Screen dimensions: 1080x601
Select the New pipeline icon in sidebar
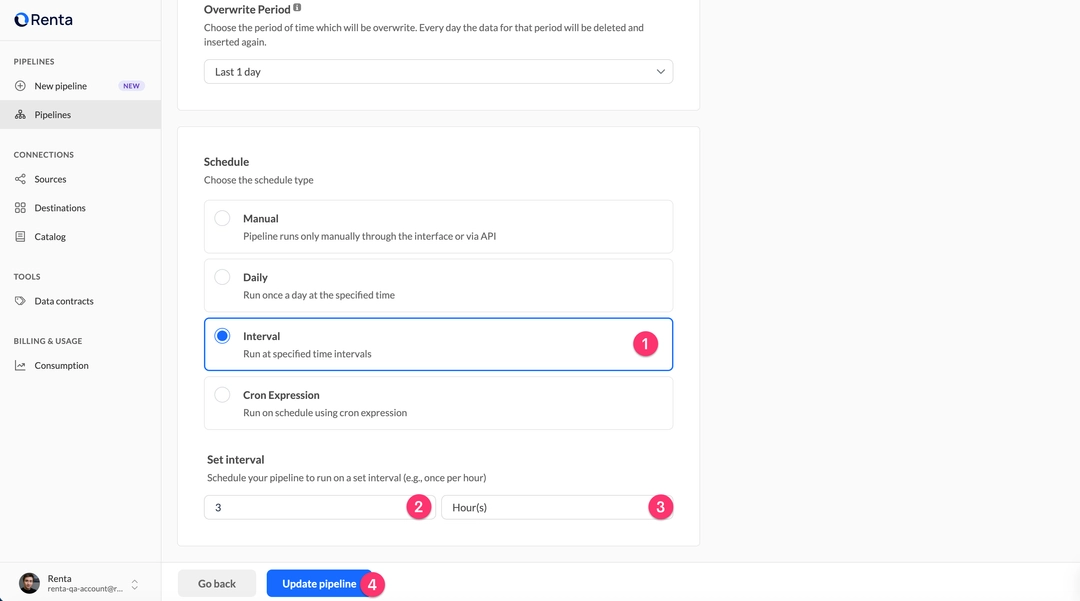pyautogui.click(x=21, y=86)
